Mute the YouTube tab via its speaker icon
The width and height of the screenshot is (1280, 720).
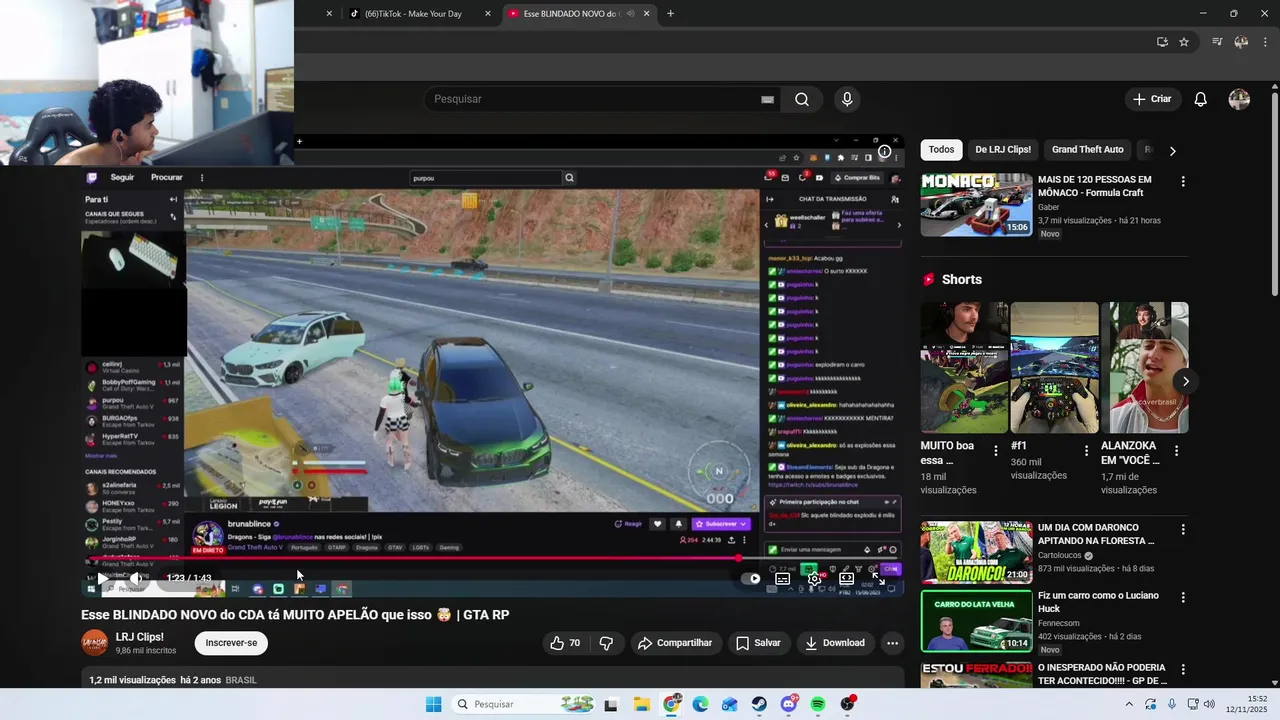click(632, 14)
